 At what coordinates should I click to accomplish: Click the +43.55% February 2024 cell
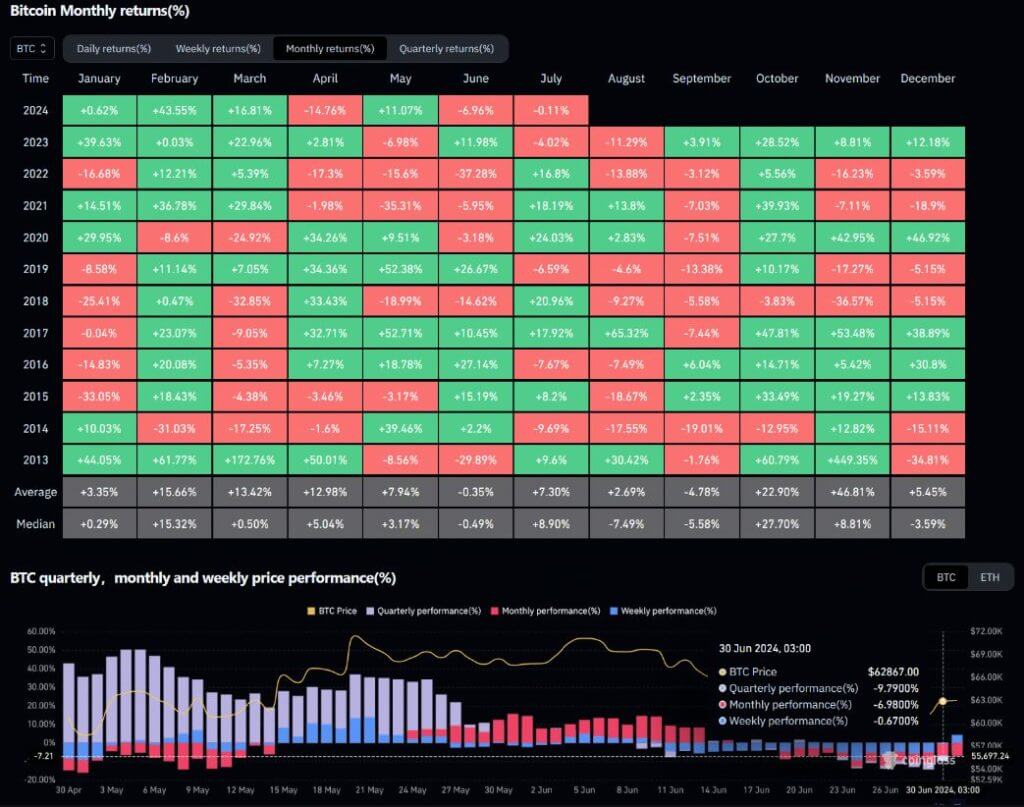coord(174,110)
